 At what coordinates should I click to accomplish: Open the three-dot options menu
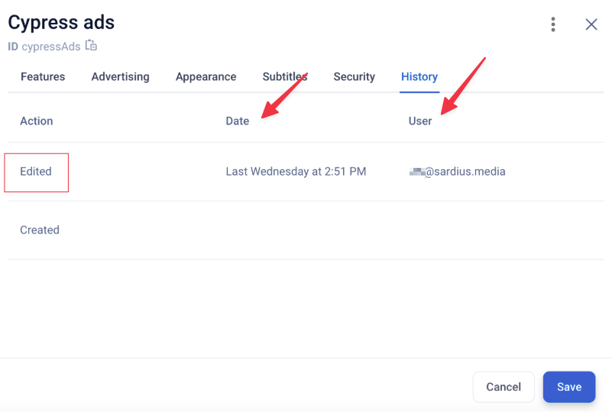click(553, 25)
